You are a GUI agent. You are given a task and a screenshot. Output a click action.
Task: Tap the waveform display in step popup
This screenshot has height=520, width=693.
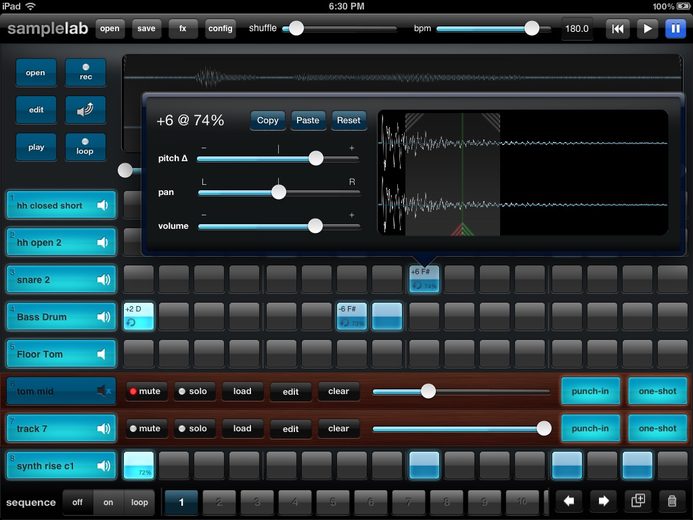523,172
